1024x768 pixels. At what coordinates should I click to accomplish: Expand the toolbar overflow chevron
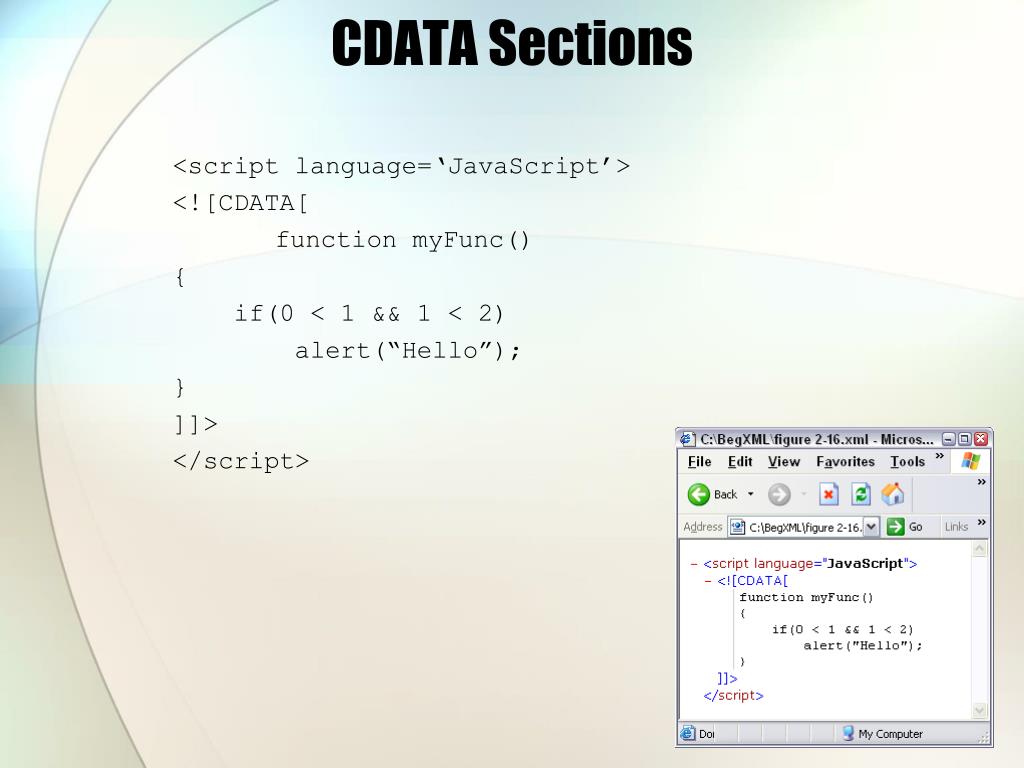coord(981,482)
